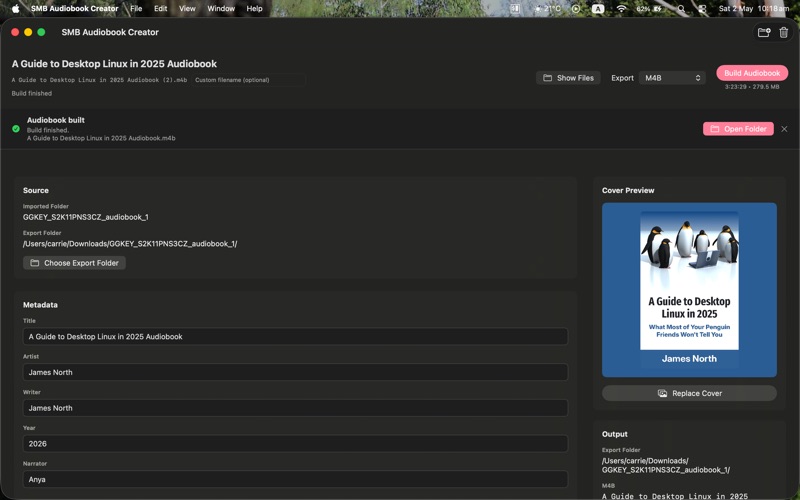
Task: Click the Wi-Fi status icon
Action: (621, 9)
